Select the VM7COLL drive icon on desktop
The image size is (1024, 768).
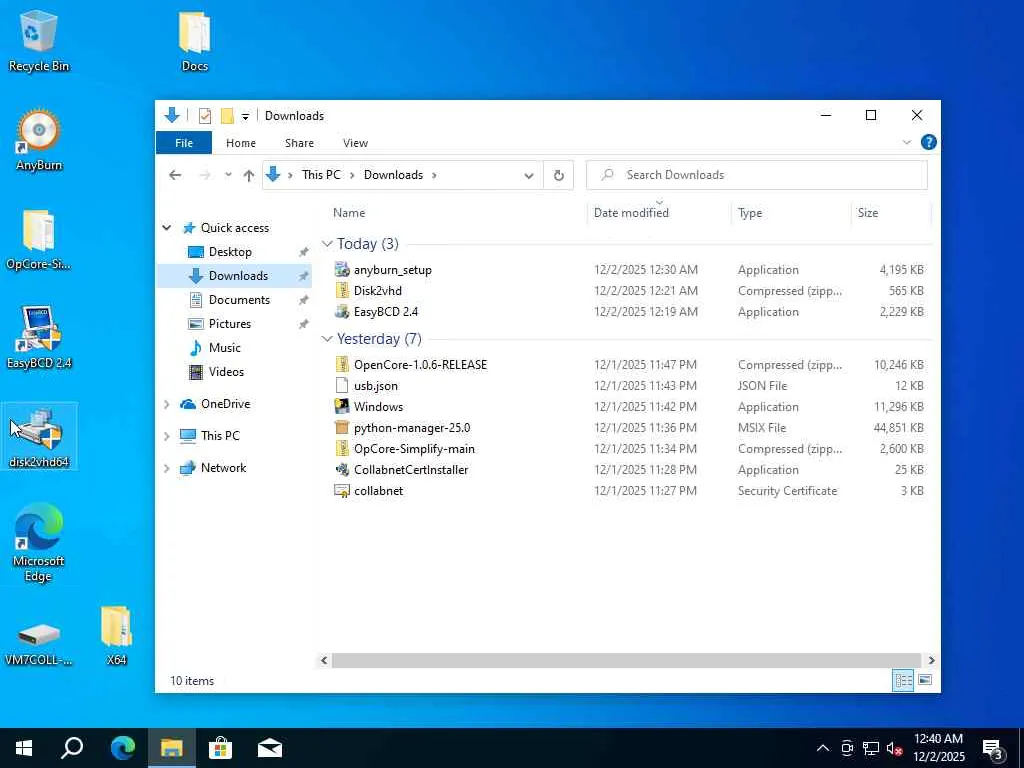click(x=39, y=643)
